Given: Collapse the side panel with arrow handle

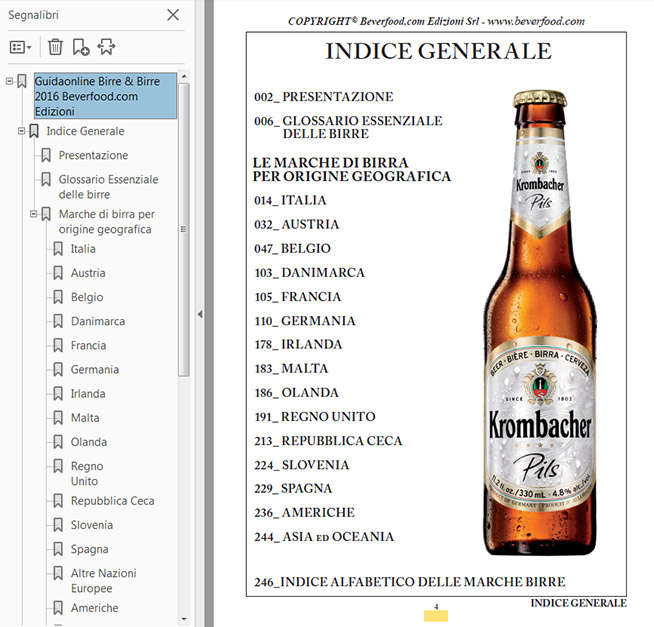Looking at the screenshot, I should 200,314.
